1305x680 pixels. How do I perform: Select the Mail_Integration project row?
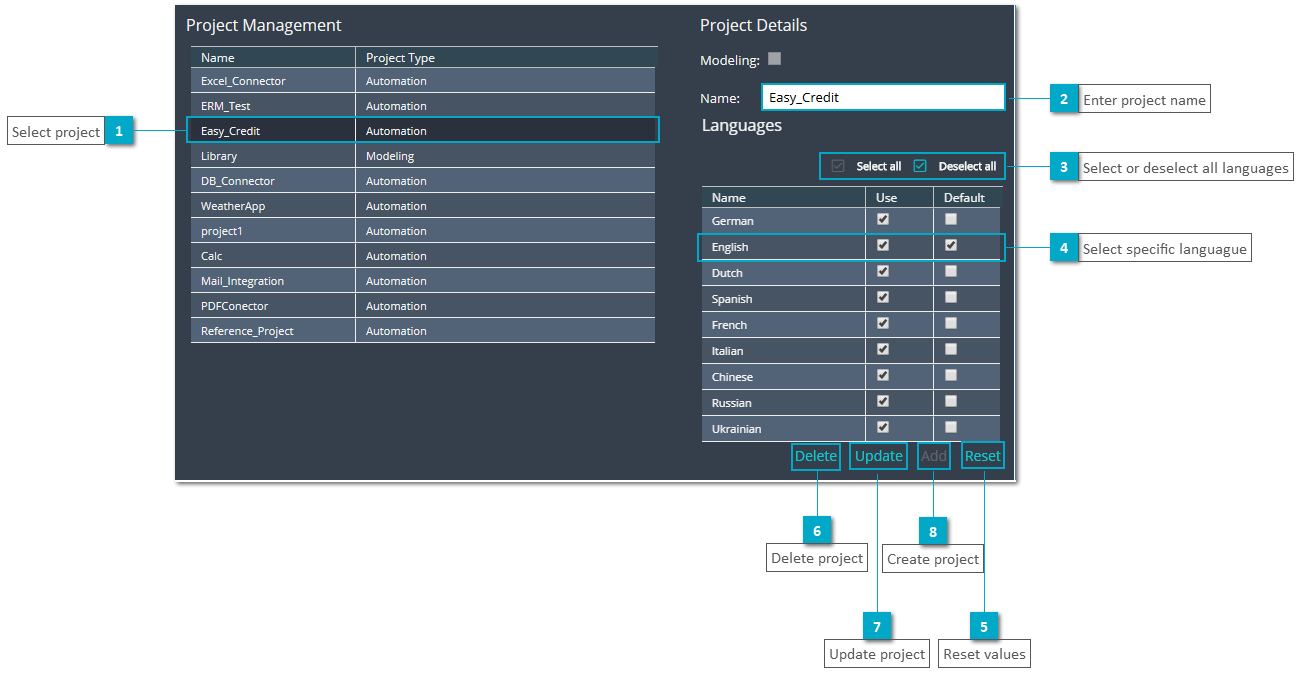click(x=423, y=281)
